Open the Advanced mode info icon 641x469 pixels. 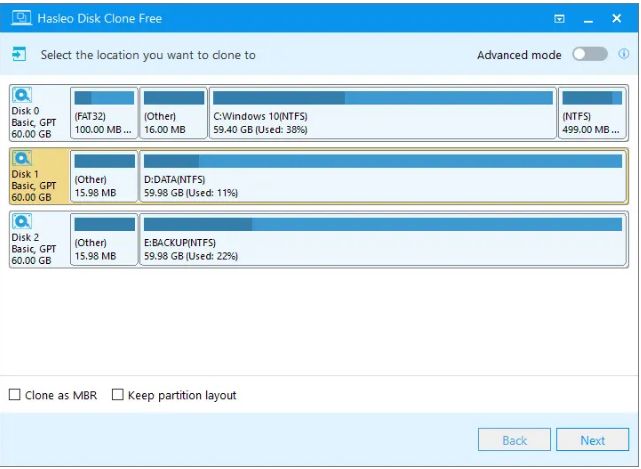(623, 54)
